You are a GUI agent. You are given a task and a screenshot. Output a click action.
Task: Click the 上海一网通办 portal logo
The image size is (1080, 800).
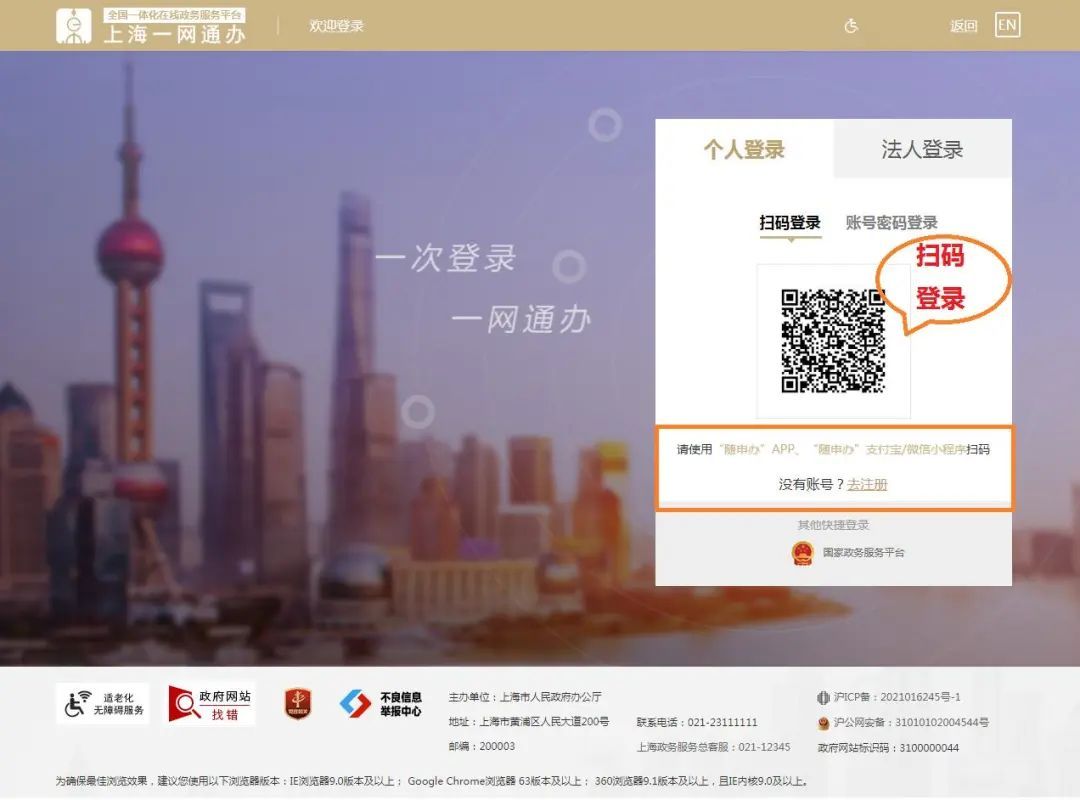pyautogui.click(x=151, y=25)
